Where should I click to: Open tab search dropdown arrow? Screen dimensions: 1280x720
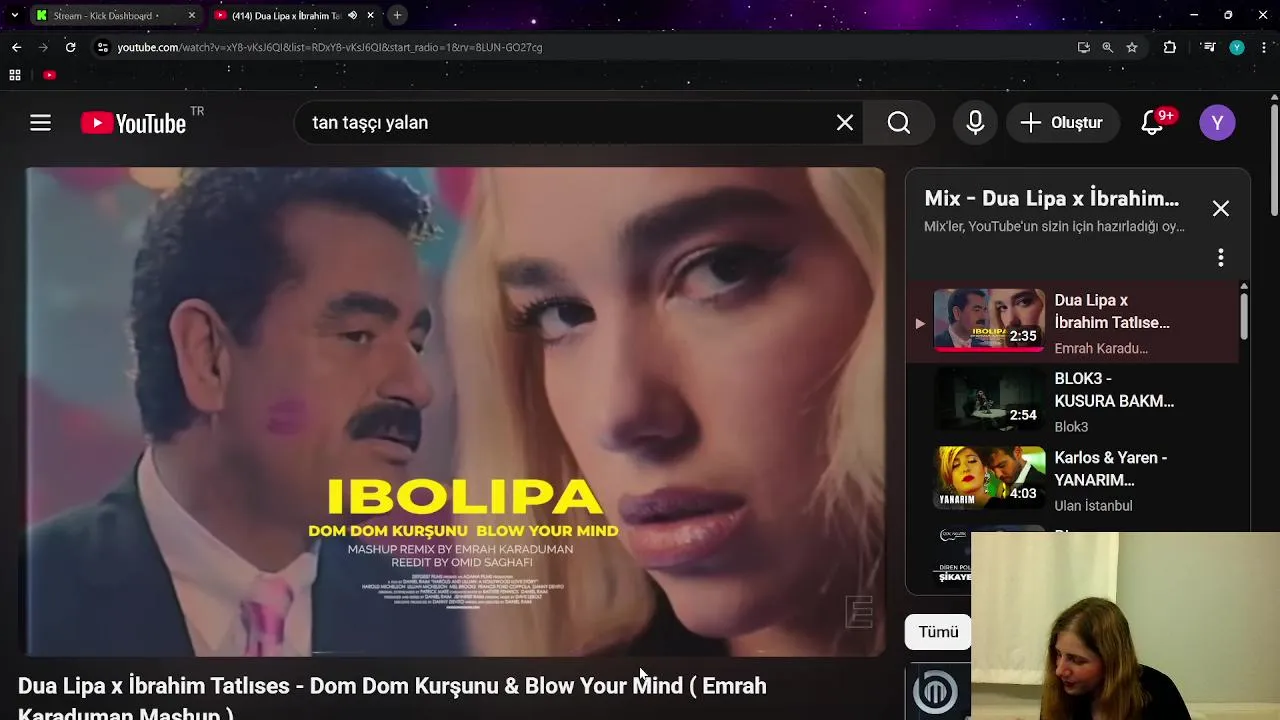(x=14, y=16)
